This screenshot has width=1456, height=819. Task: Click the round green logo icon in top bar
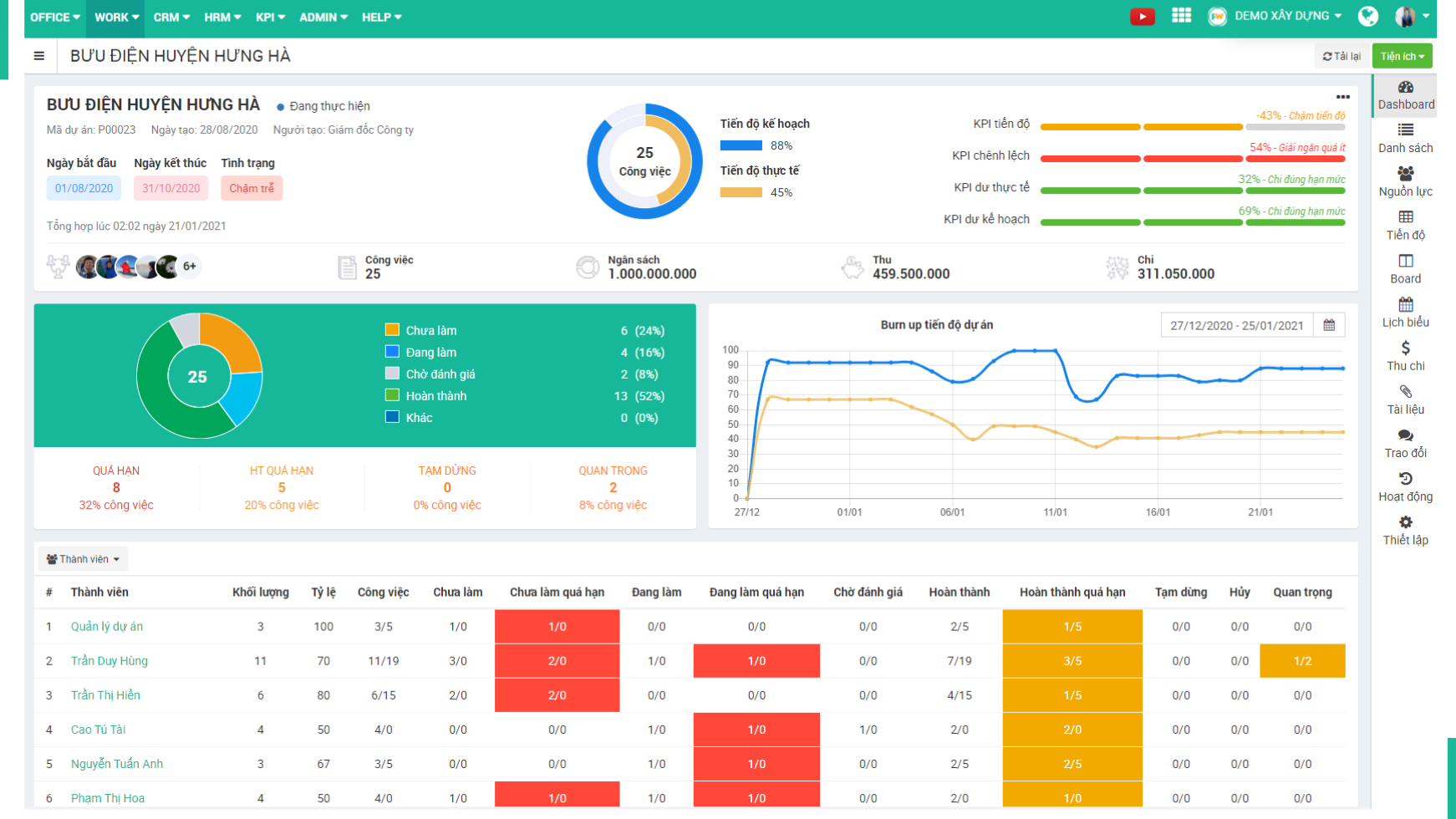[x=1368, y=16]
